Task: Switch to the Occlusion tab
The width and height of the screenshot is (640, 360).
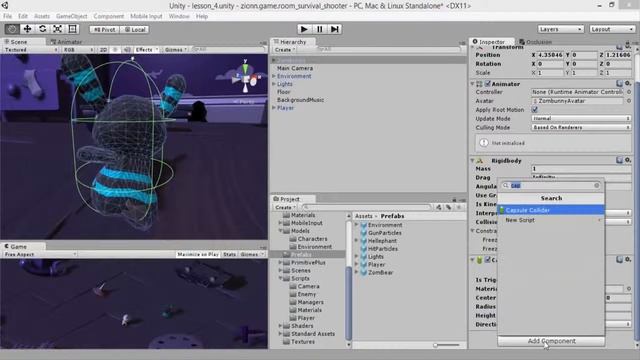Action: pyautogui.click(x=536, y=42)
